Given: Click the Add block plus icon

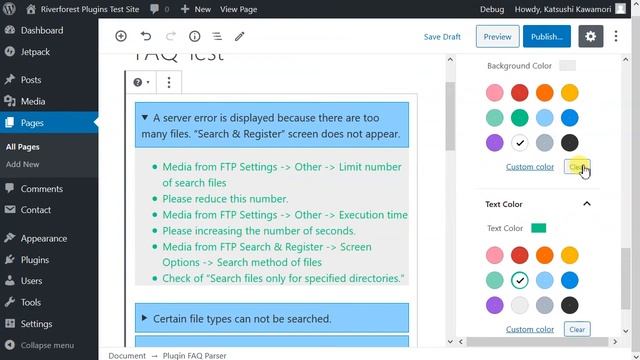Looking at the screenshot, I should coord(121,36).
